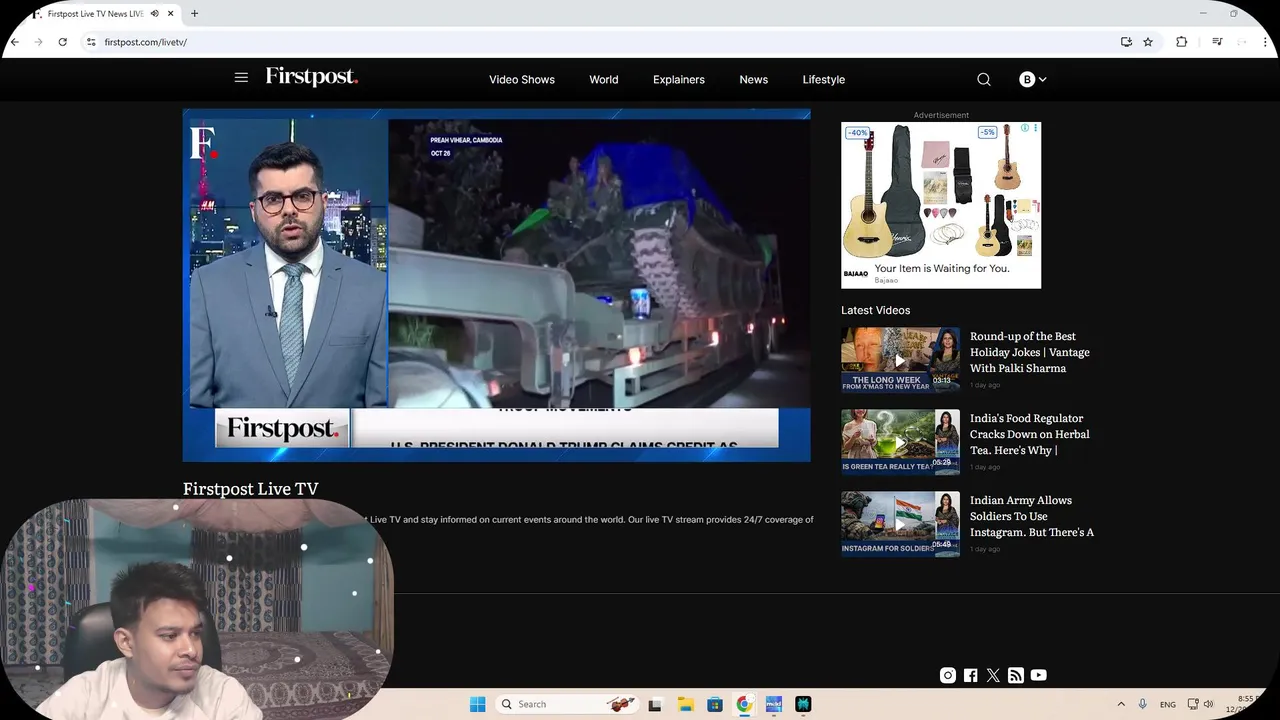Viewport: 1280px width, 720px height.
Task: Open Firstpost X (Twitter) icon
Action: 993,675
